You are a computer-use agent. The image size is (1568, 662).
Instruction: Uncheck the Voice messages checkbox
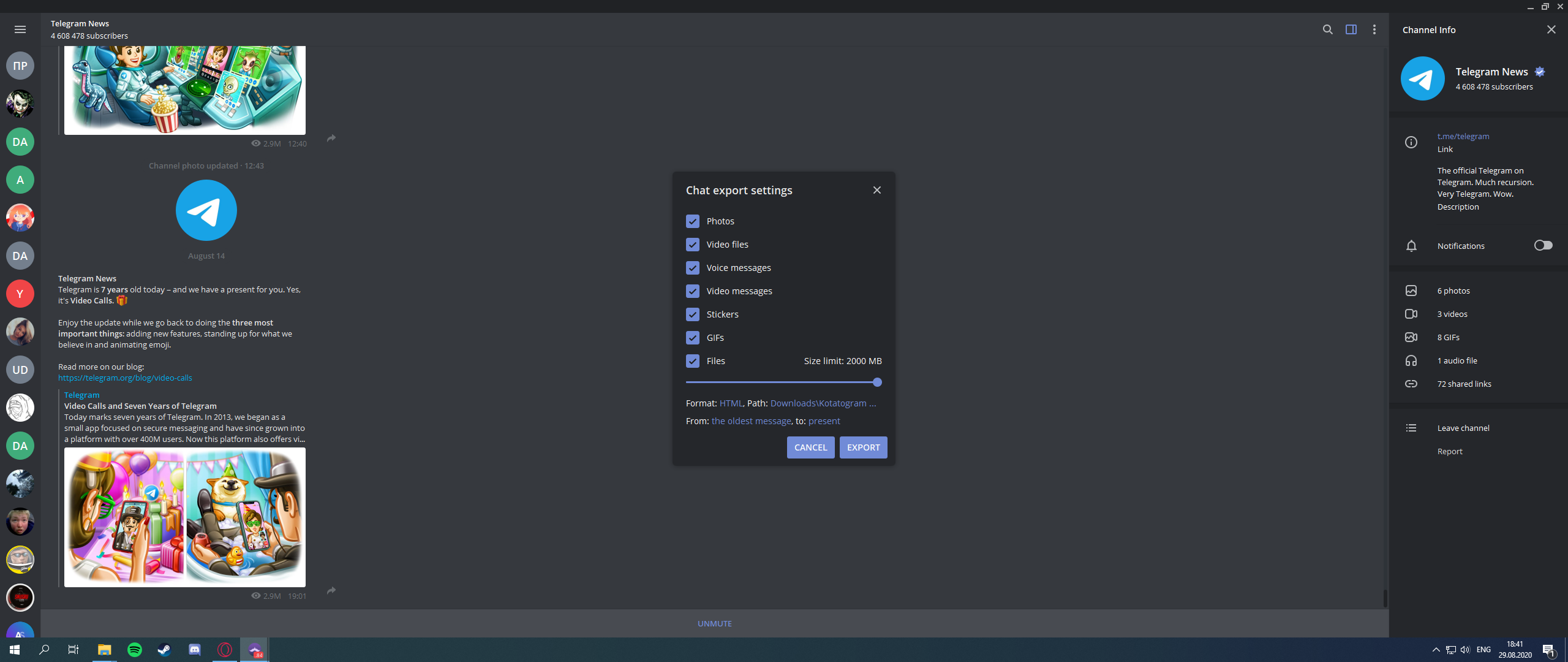click(692, 268)
